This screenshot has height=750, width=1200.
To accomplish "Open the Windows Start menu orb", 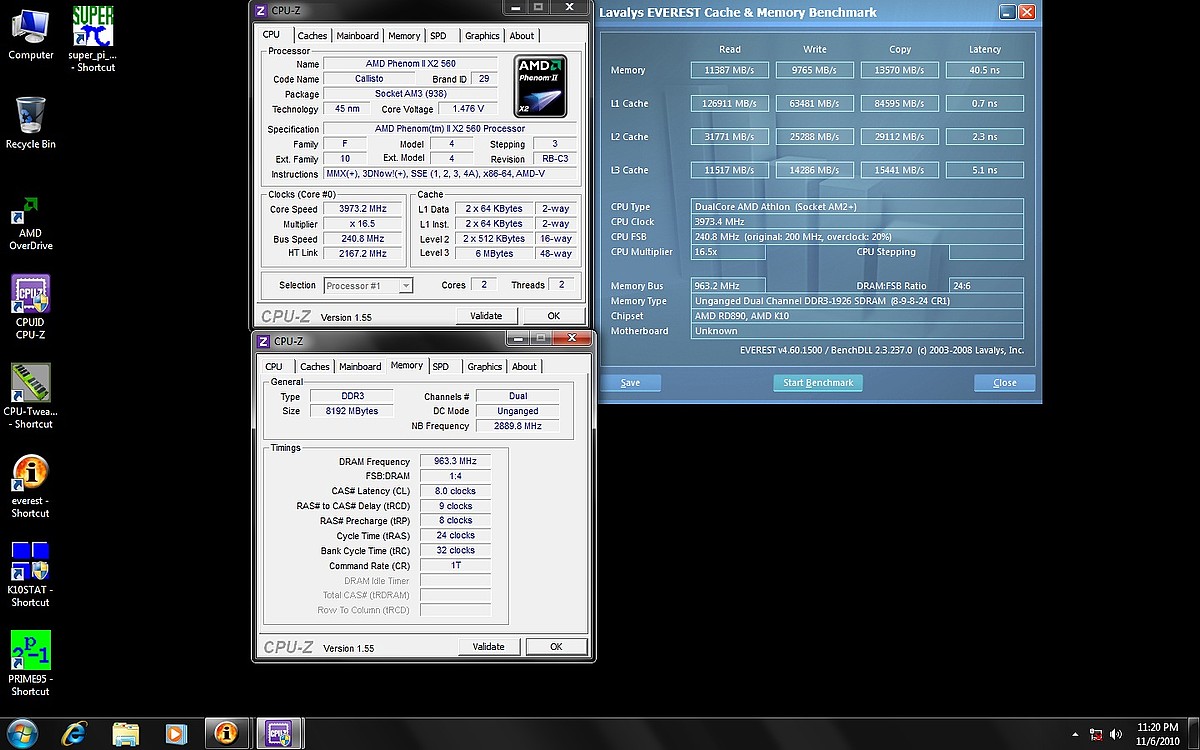I will pyautogui.click(x=22, y=733).
